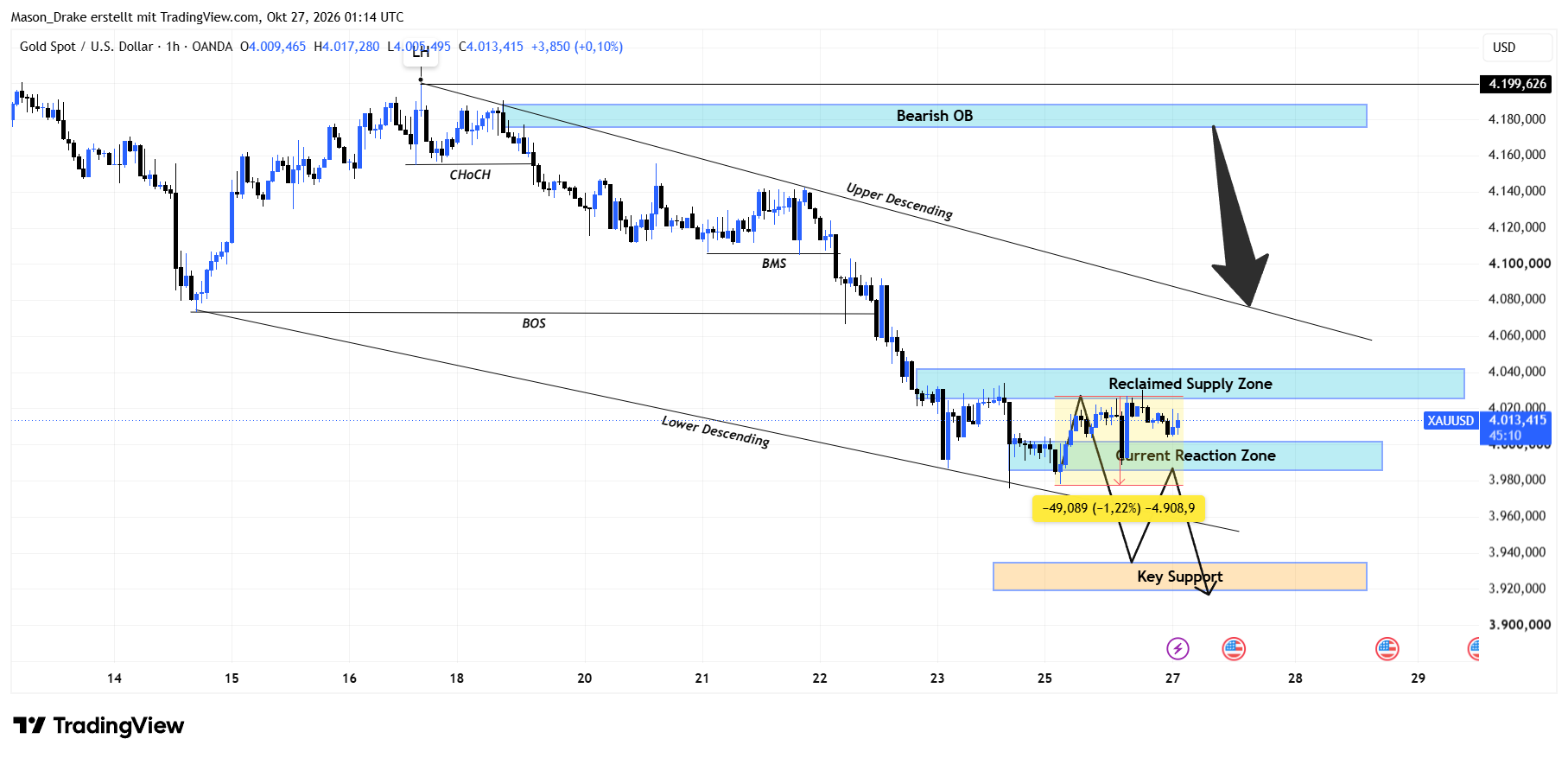
Task: Click the yellow -49,089 measurement label
Action: point(1119,508)
